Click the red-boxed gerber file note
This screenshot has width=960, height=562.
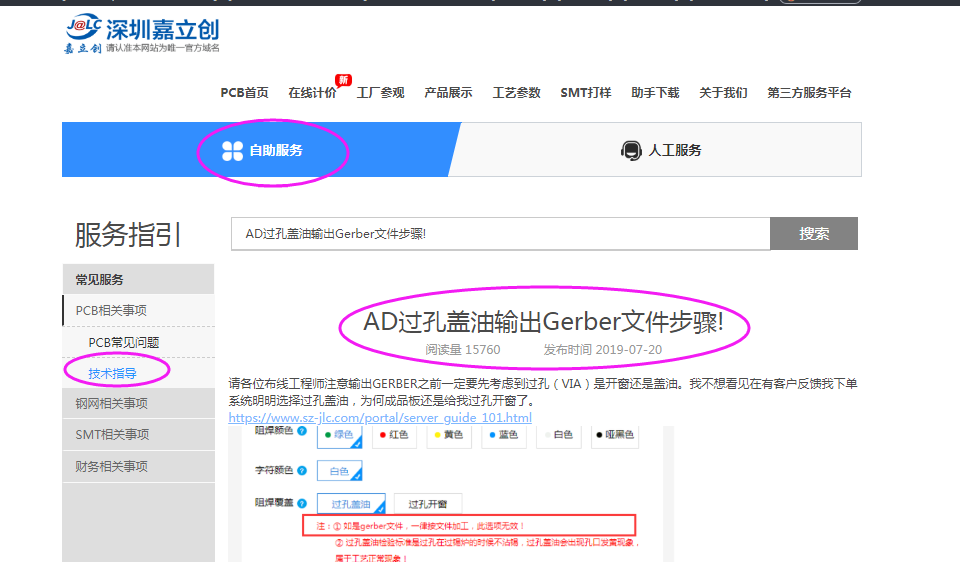pyautogui.click(x=469, y=525)
